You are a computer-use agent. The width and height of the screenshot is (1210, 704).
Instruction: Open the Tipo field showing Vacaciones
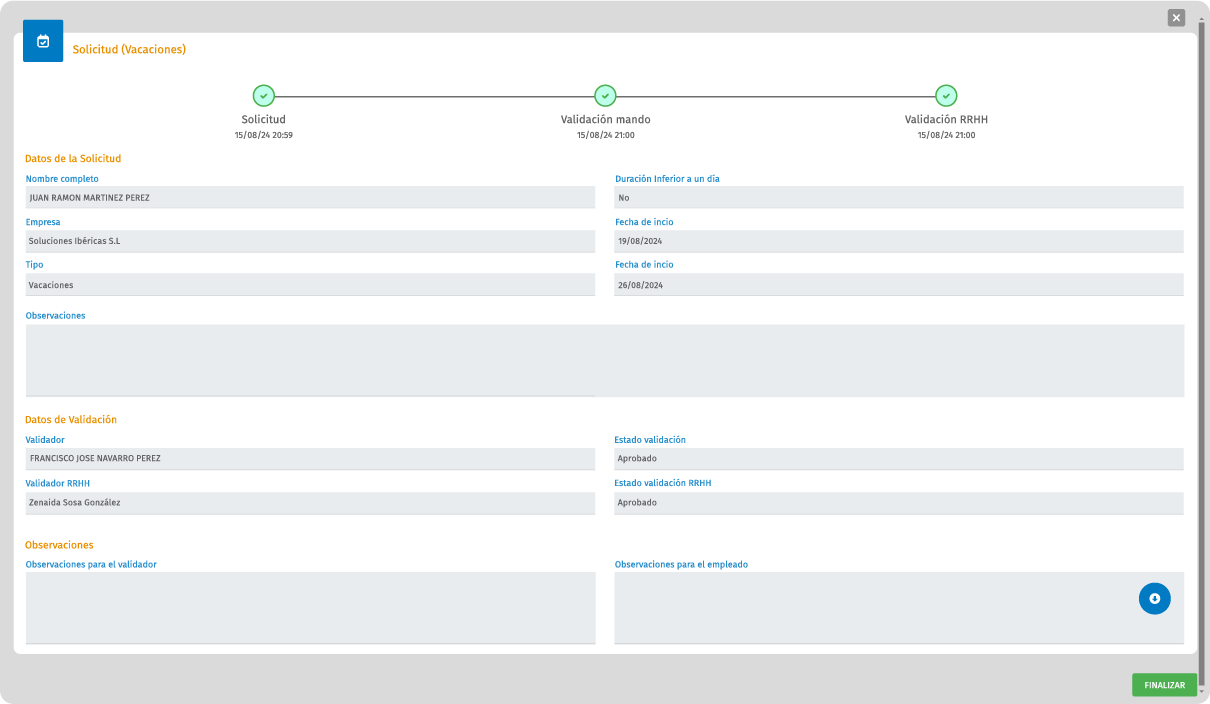pyautogui.click(x=310, y=285)
